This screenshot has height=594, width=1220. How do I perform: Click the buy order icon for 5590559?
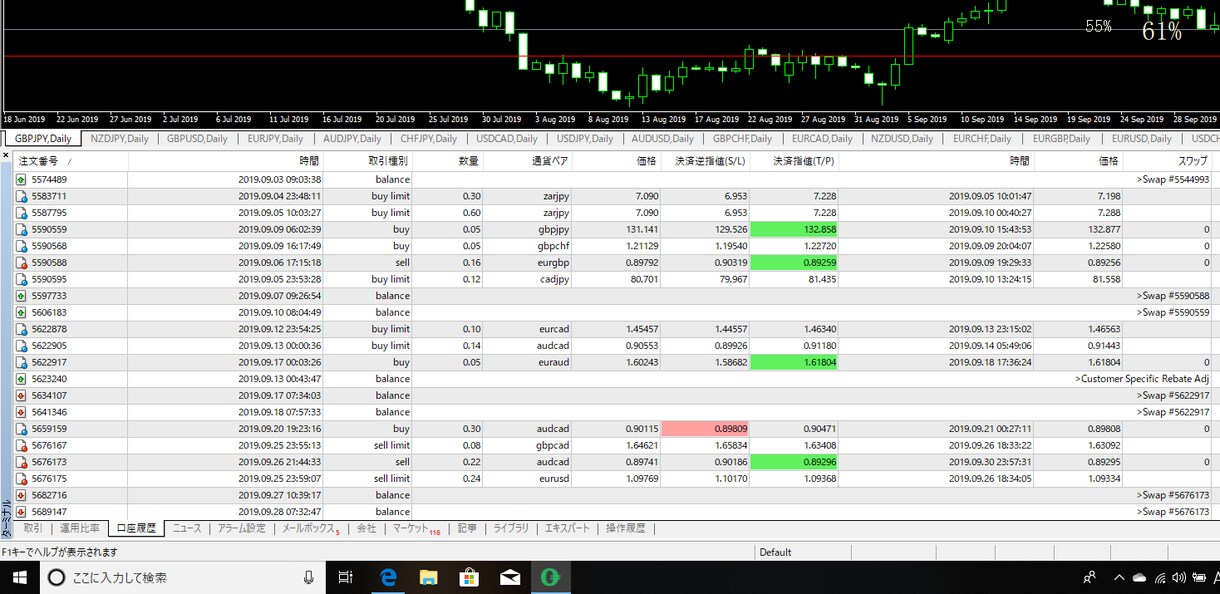(22, 229)
